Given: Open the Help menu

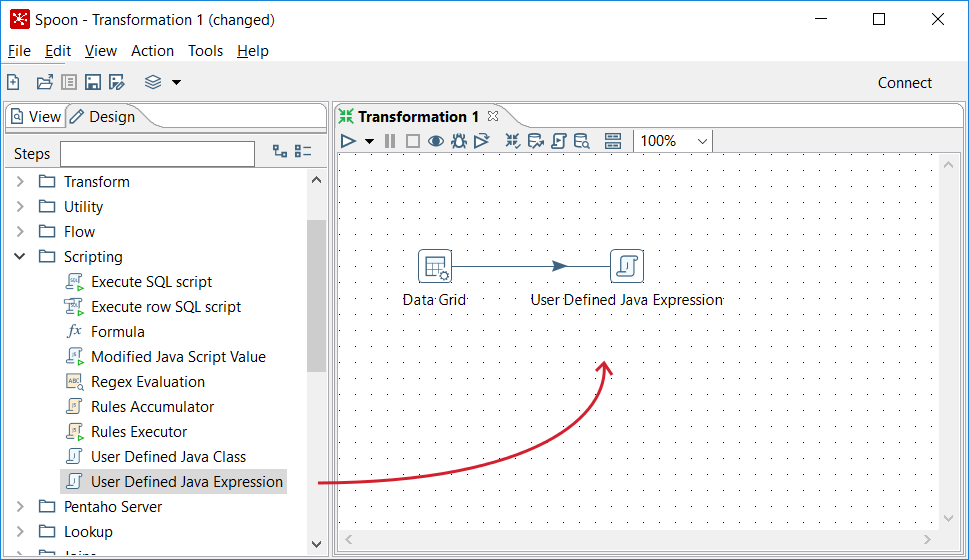Looking at the screenshot, I should pos(253,51).
